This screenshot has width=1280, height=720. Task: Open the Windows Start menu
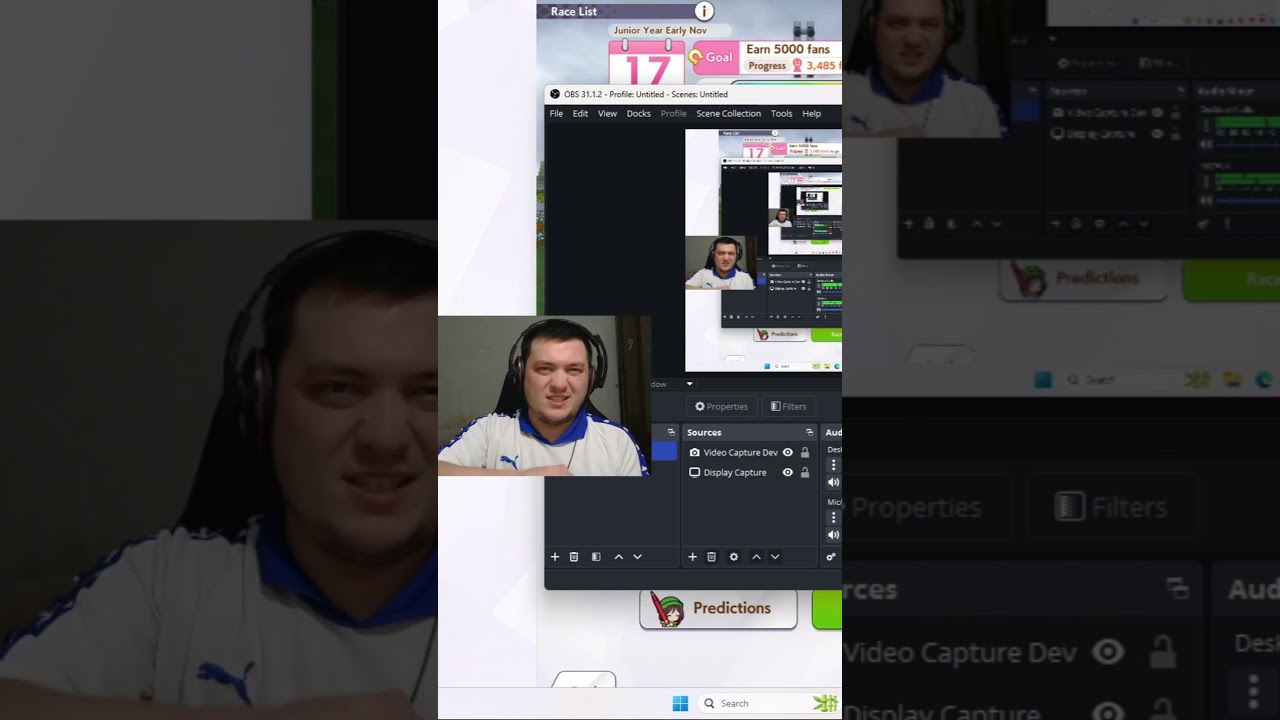(680, 703)
